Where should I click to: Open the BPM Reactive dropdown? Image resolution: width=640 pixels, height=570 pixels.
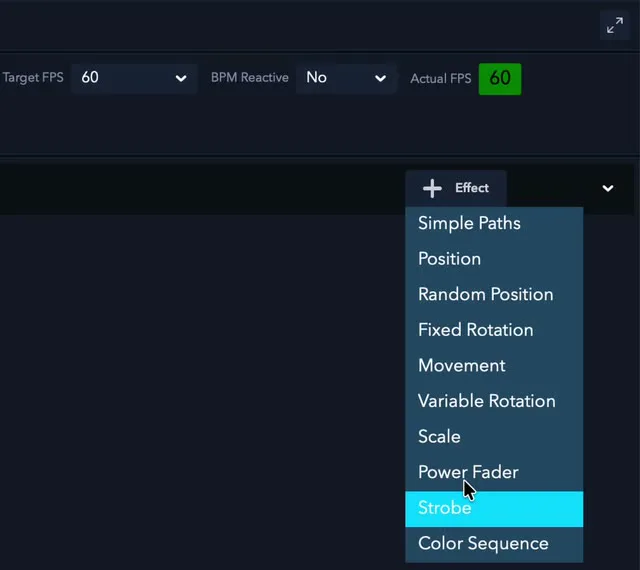346,78
